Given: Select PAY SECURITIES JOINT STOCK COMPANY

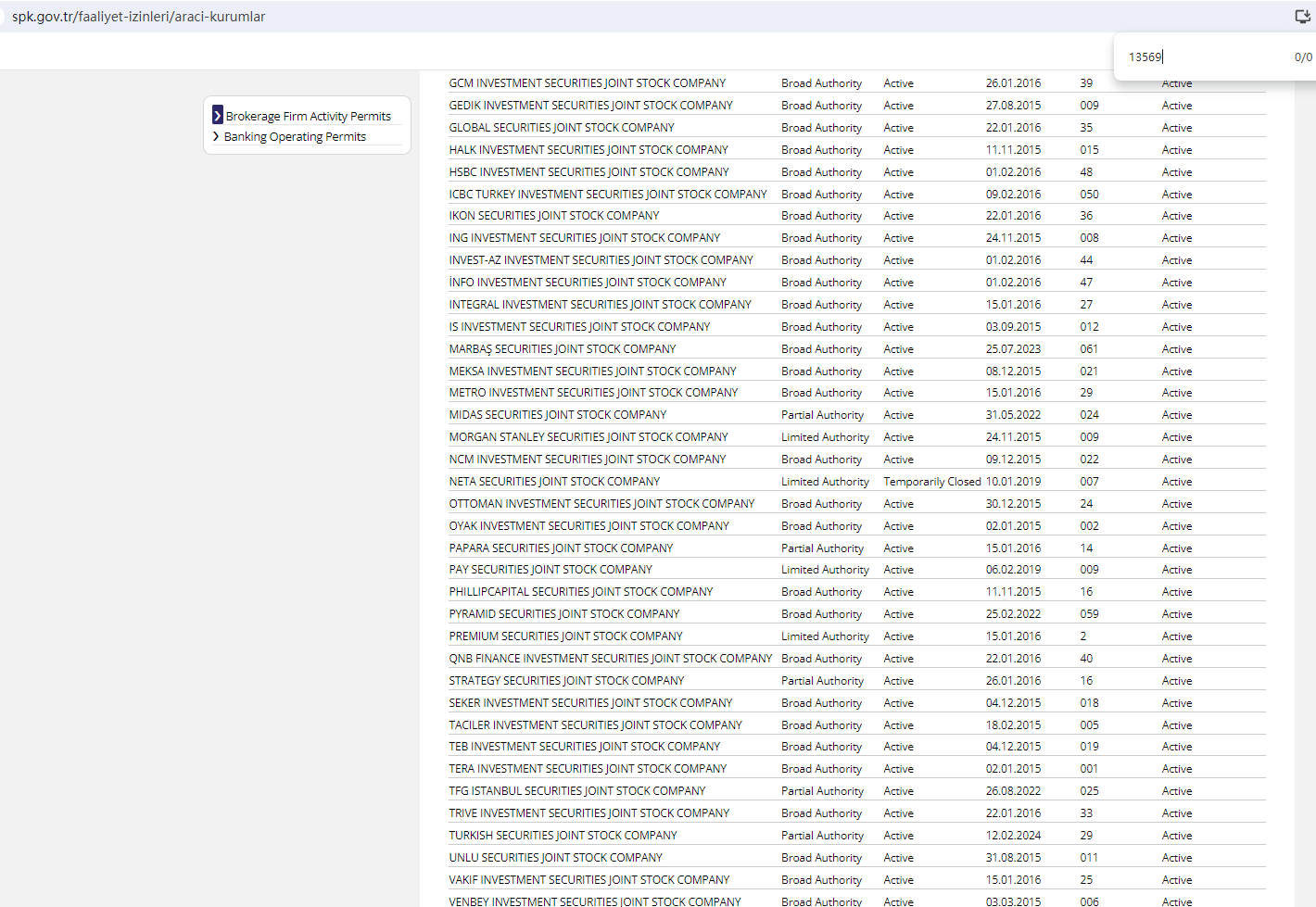Looking at the screenshot, I should click(550, 570).
